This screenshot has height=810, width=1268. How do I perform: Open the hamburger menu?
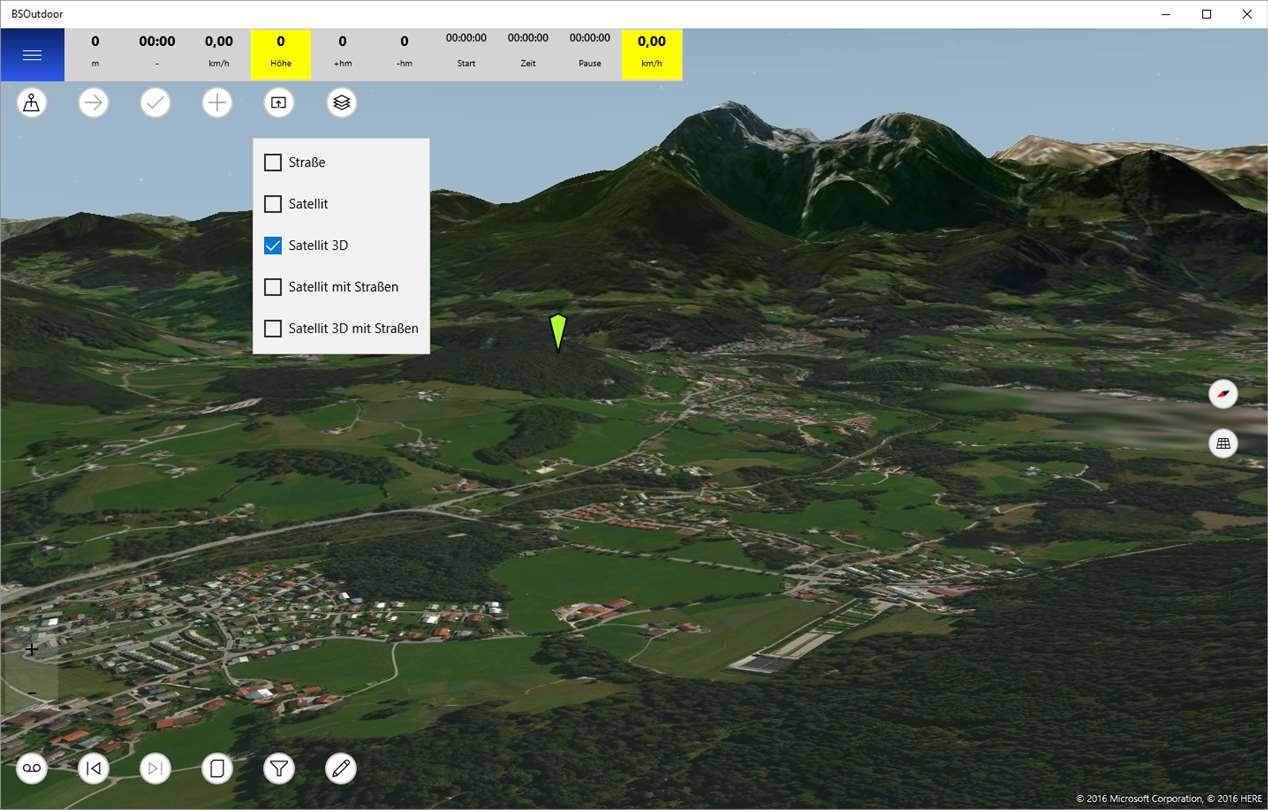click(32, 55)
